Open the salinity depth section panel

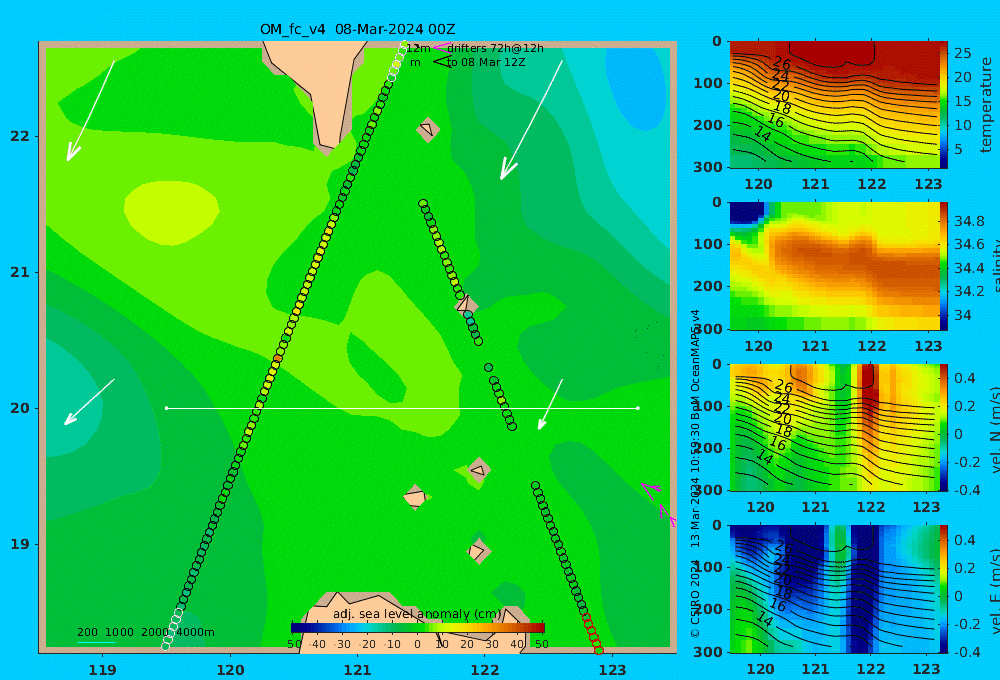click(x=835, y=266)
